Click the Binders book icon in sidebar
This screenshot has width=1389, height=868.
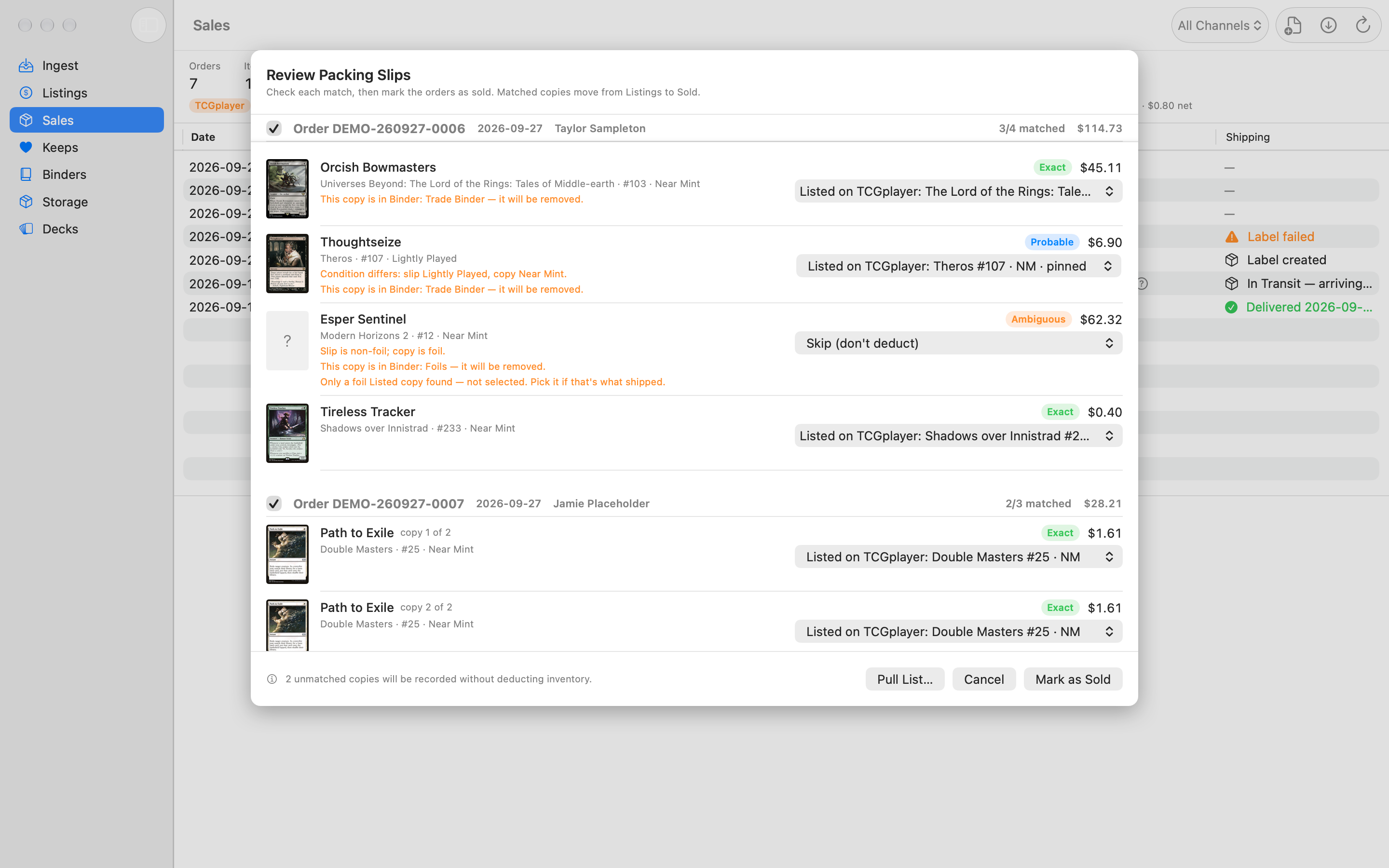click(x=26, y=175)
